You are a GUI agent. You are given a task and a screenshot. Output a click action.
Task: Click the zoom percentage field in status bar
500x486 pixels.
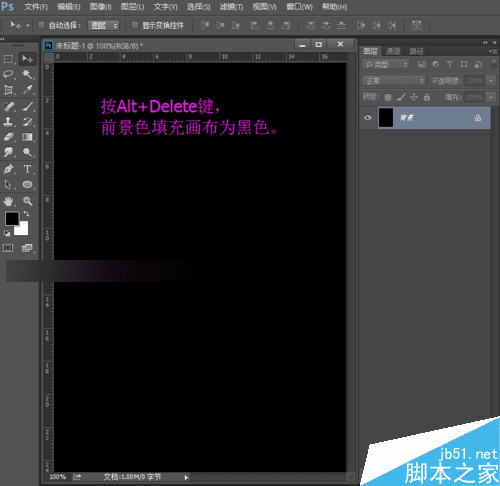pos(57,477)
